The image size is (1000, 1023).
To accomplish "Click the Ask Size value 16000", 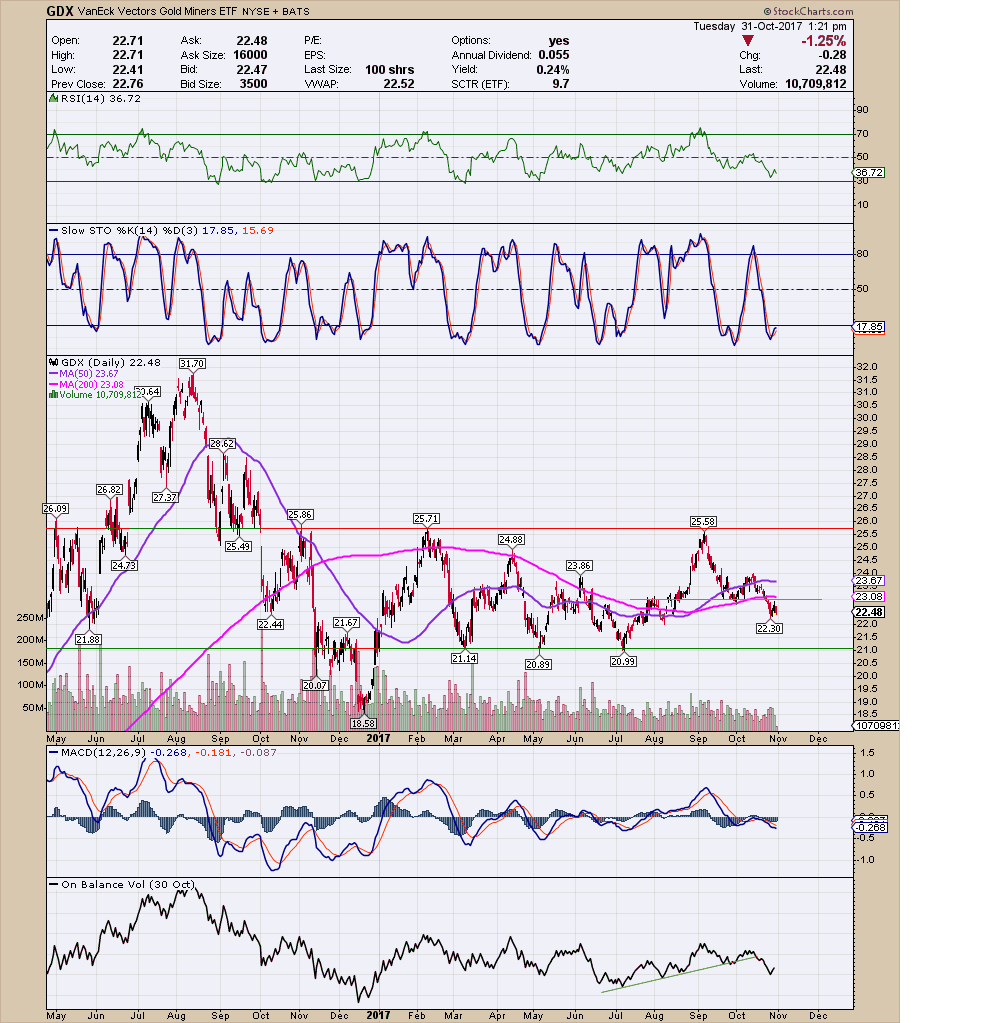I will pyautogui.click(x=250, y=55).
